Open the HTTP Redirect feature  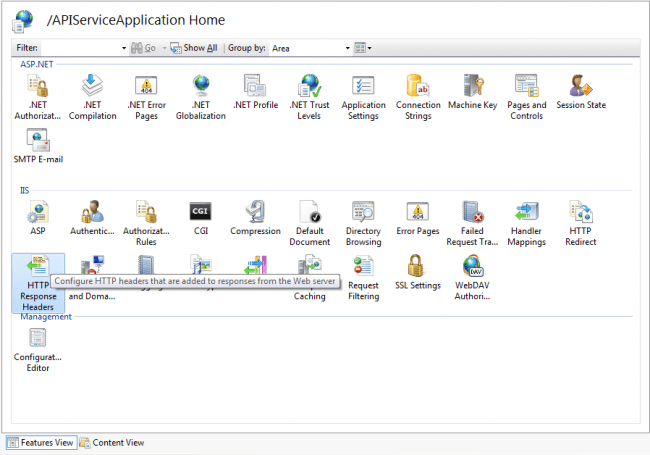(x=581, y=223)
